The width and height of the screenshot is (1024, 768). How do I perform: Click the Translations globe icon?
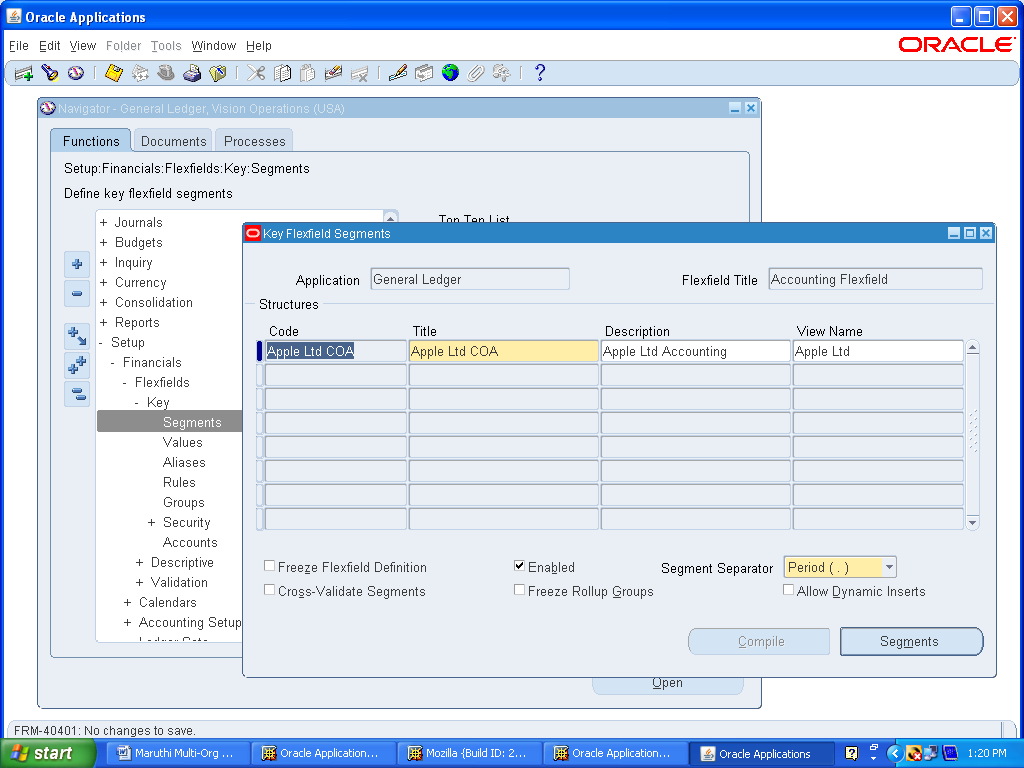click(450, 72)
